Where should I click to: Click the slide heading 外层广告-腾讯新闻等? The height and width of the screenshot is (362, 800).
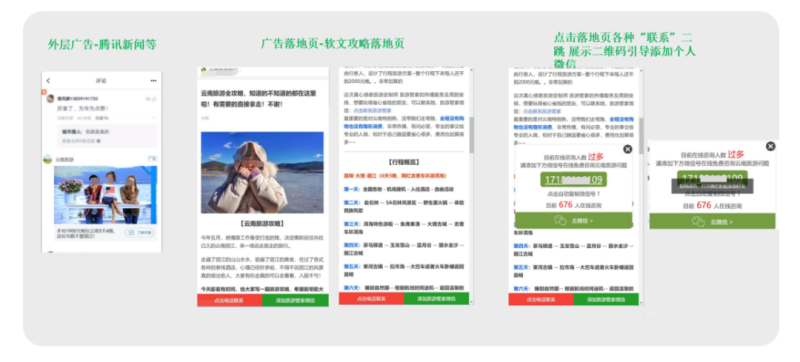[102, 45]
